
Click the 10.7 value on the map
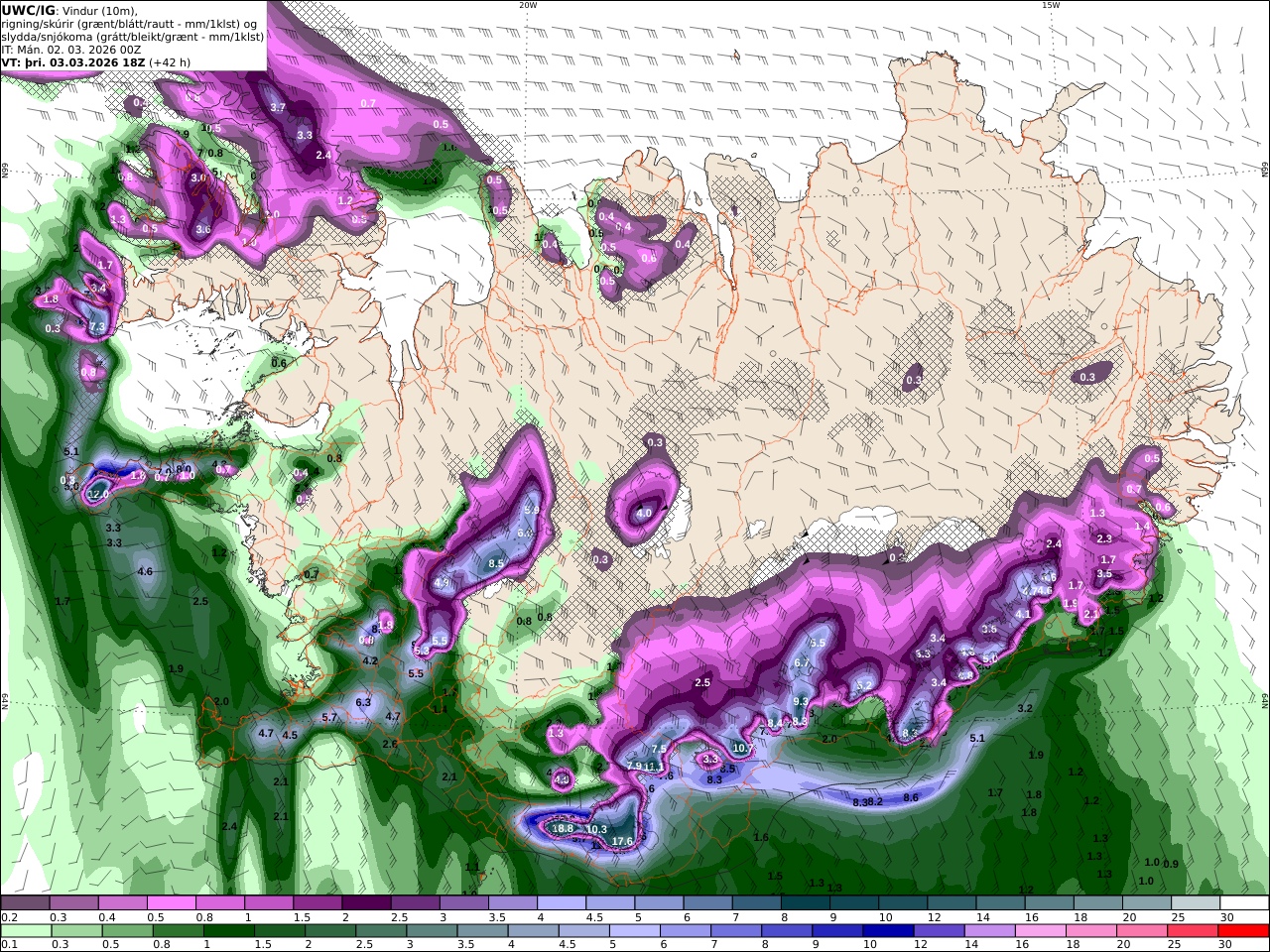tap(743, 748)
